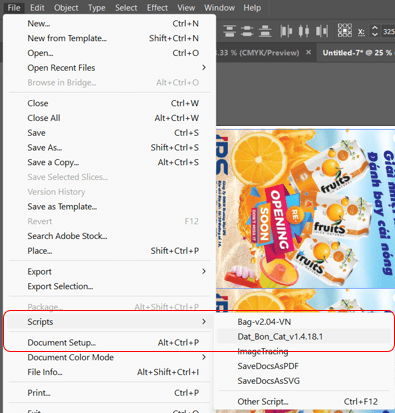Choose Save as Template... menu item
Viewport: 395px width, 413px height.
click(110, 207)
